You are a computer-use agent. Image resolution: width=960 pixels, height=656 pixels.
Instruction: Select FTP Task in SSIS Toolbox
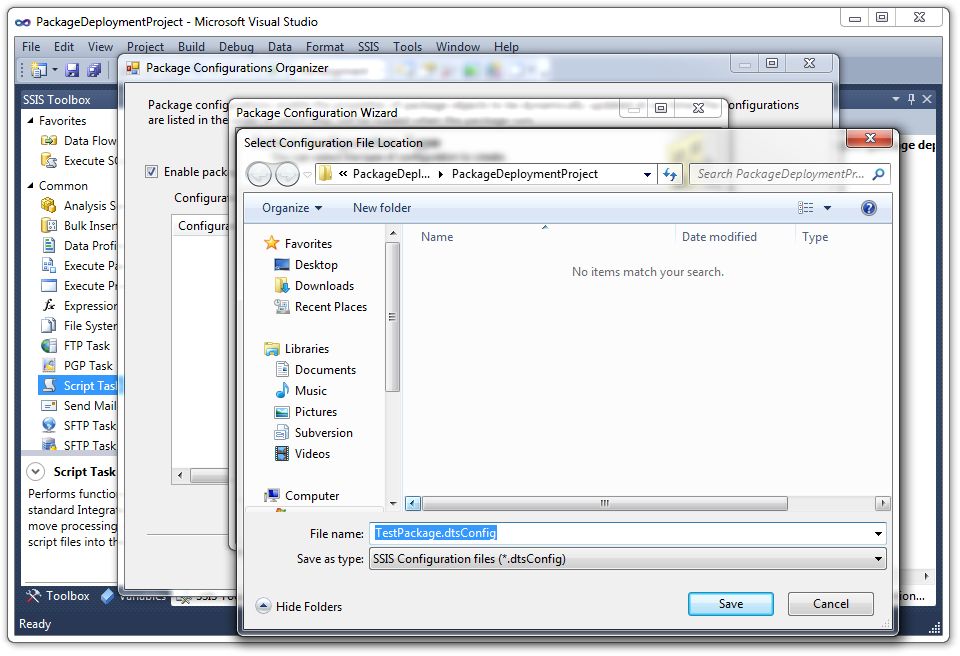(76, 345)
